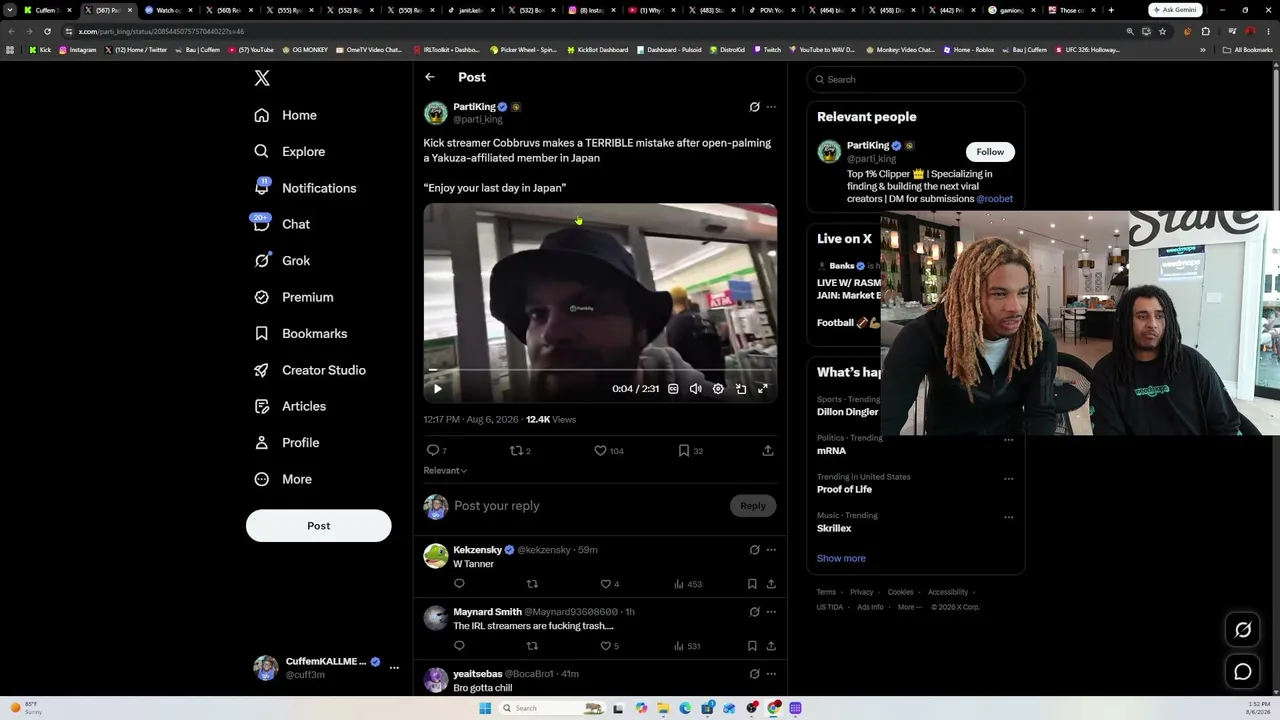1280x720 pixels.
Task: Open the Dillon Dingler trend
Action: (x=848, y=412)
